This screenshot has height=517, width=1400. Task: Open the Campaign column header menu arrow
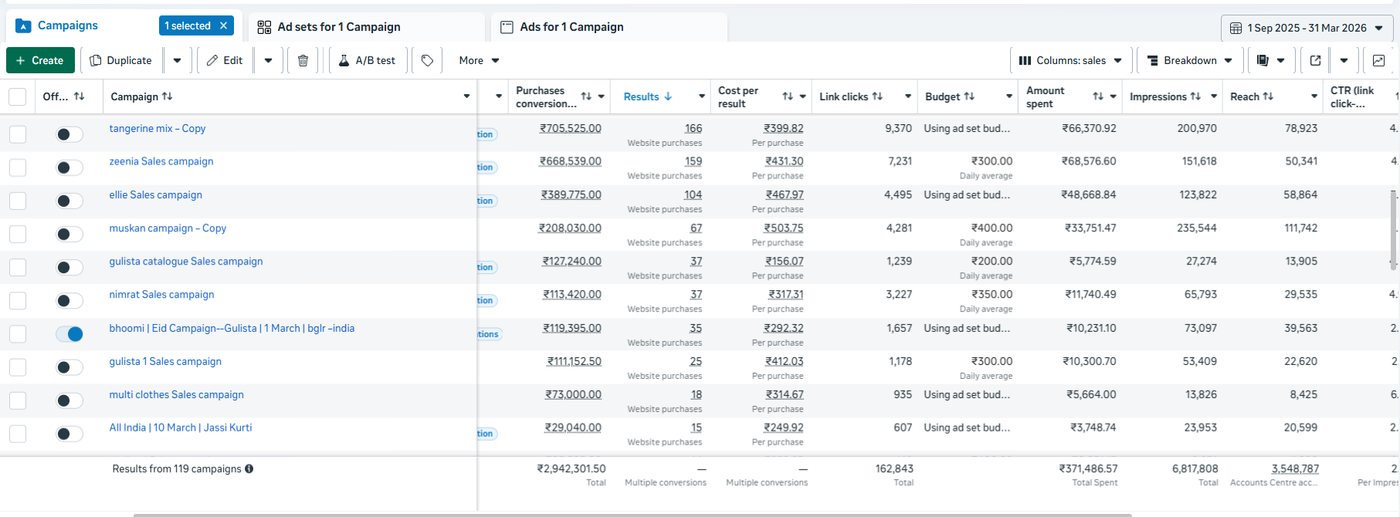(467, 97)
